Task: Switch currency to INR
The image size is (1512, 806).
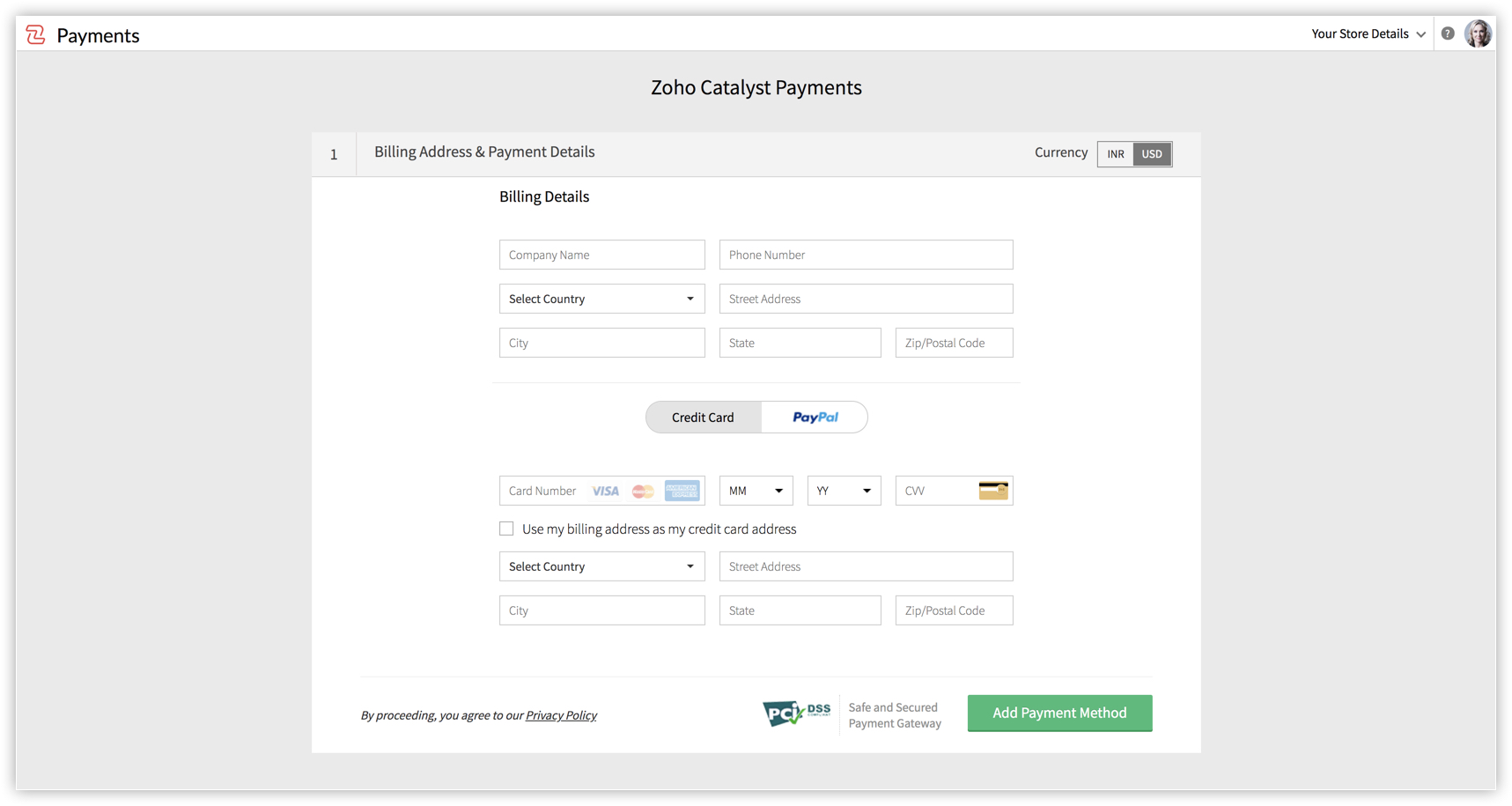Action: pos(1116,154)
